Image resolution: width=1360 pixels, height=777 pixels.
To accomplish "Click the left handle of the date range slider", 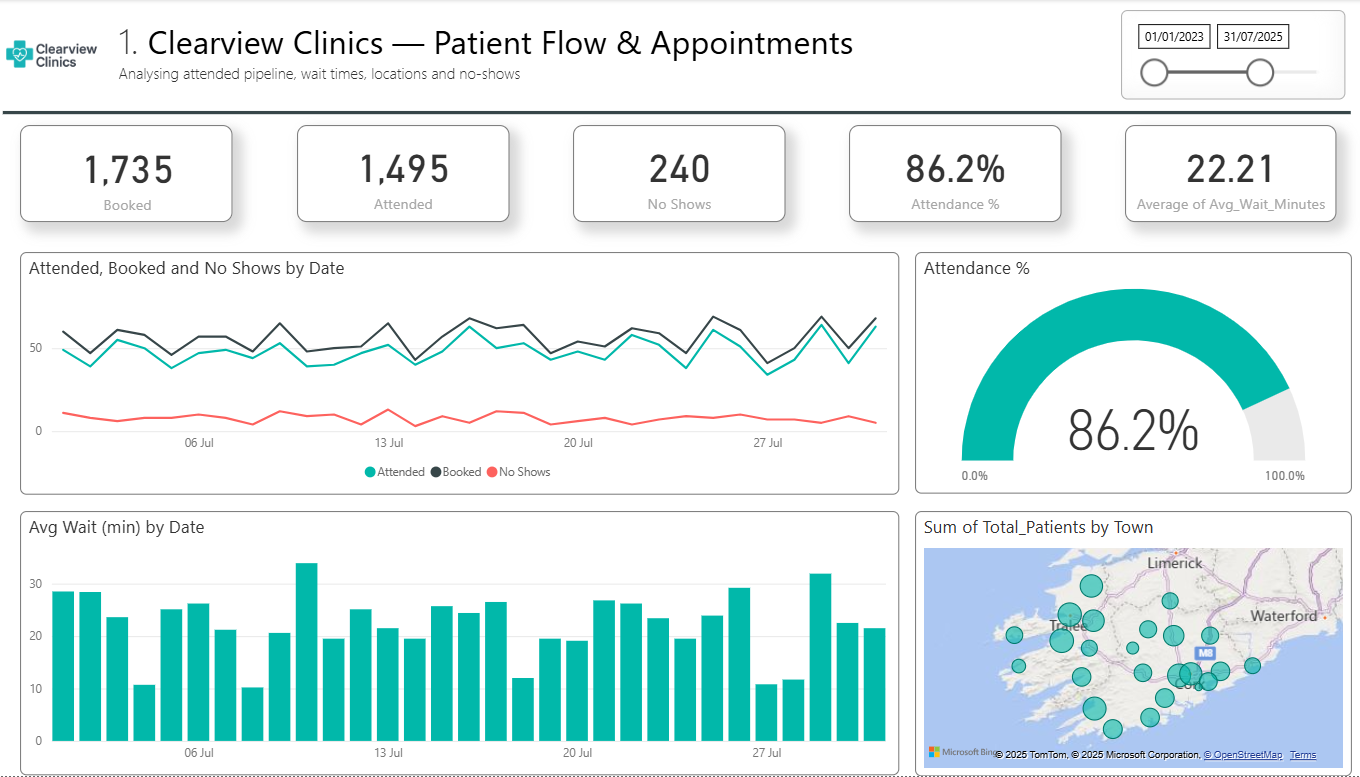I will pyautogui.click(x=1155, y=72).
